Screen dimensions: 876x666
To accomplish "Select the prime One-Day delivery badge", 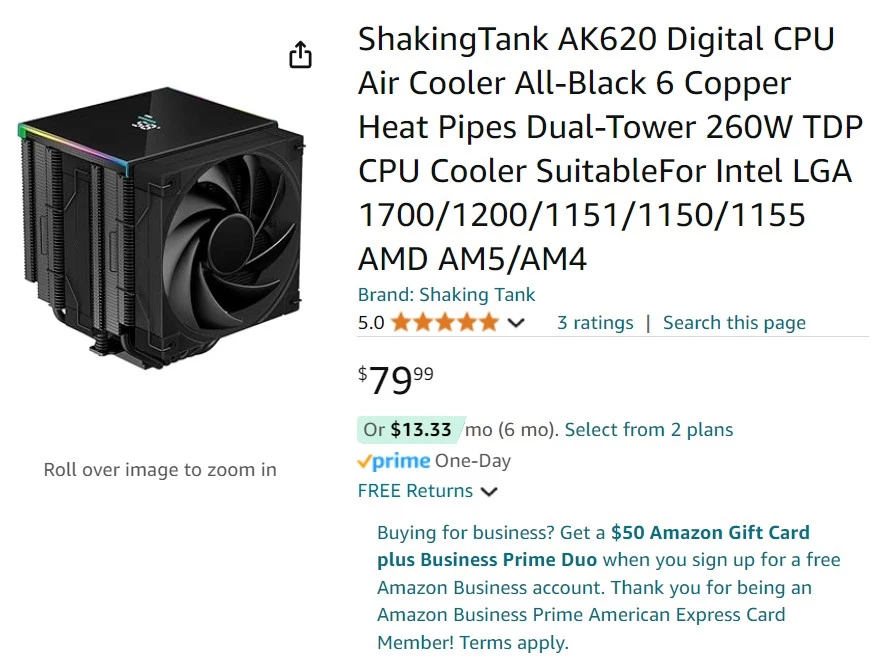I will click(x=400, y=461).
